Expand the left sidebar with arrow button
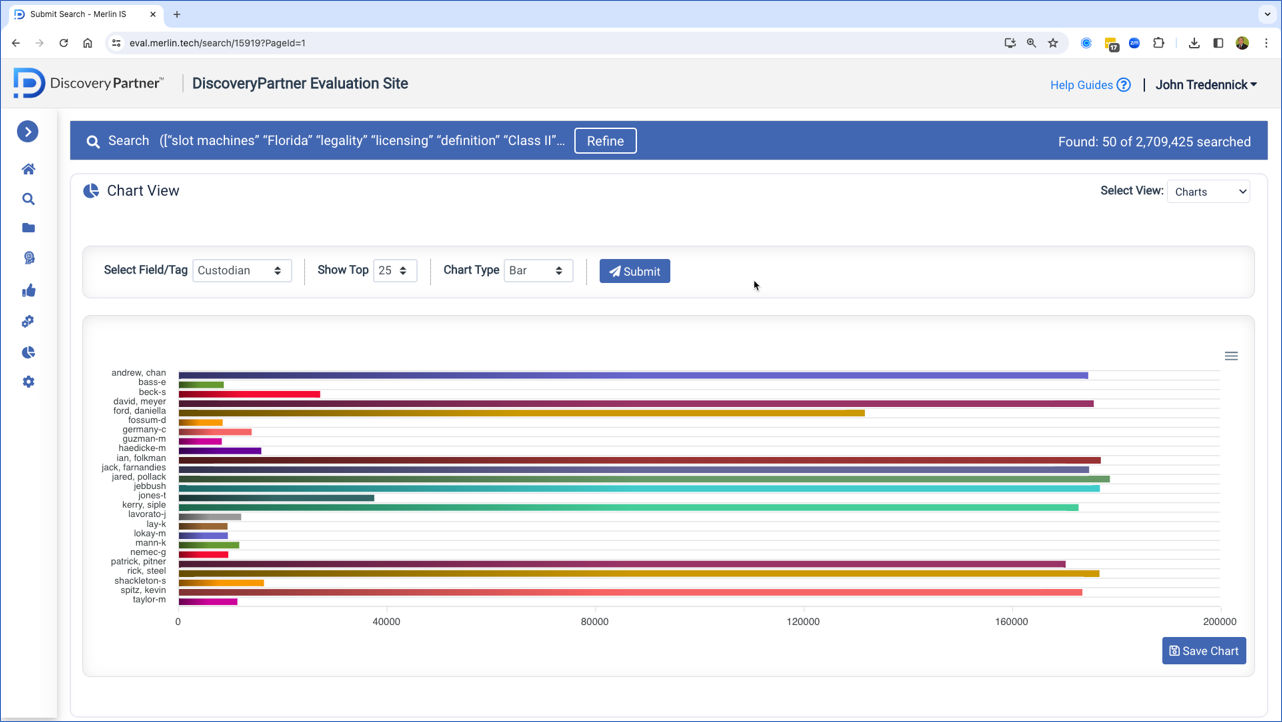Image resolution: width=1282 pixels, height=722 pixels. (x=28, y=131)
